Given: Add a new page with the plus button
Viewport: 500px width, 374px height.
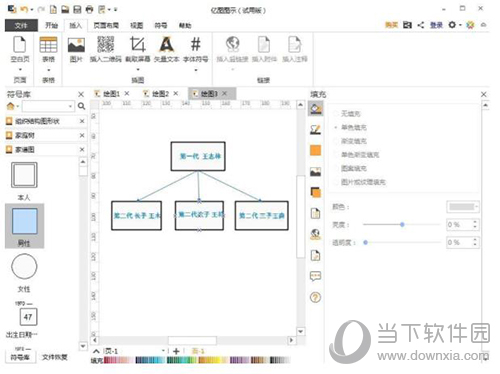Looking at the screenshot, I should tap(176, 351).
